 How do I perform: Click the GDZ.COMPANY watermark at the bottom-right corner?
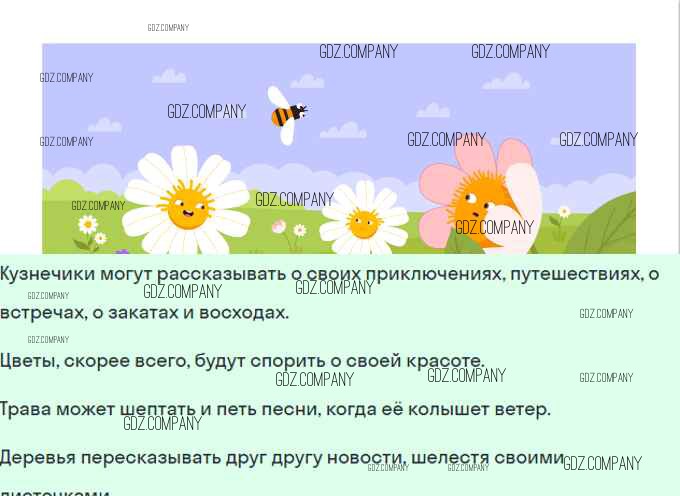click(x=602, y=463)
